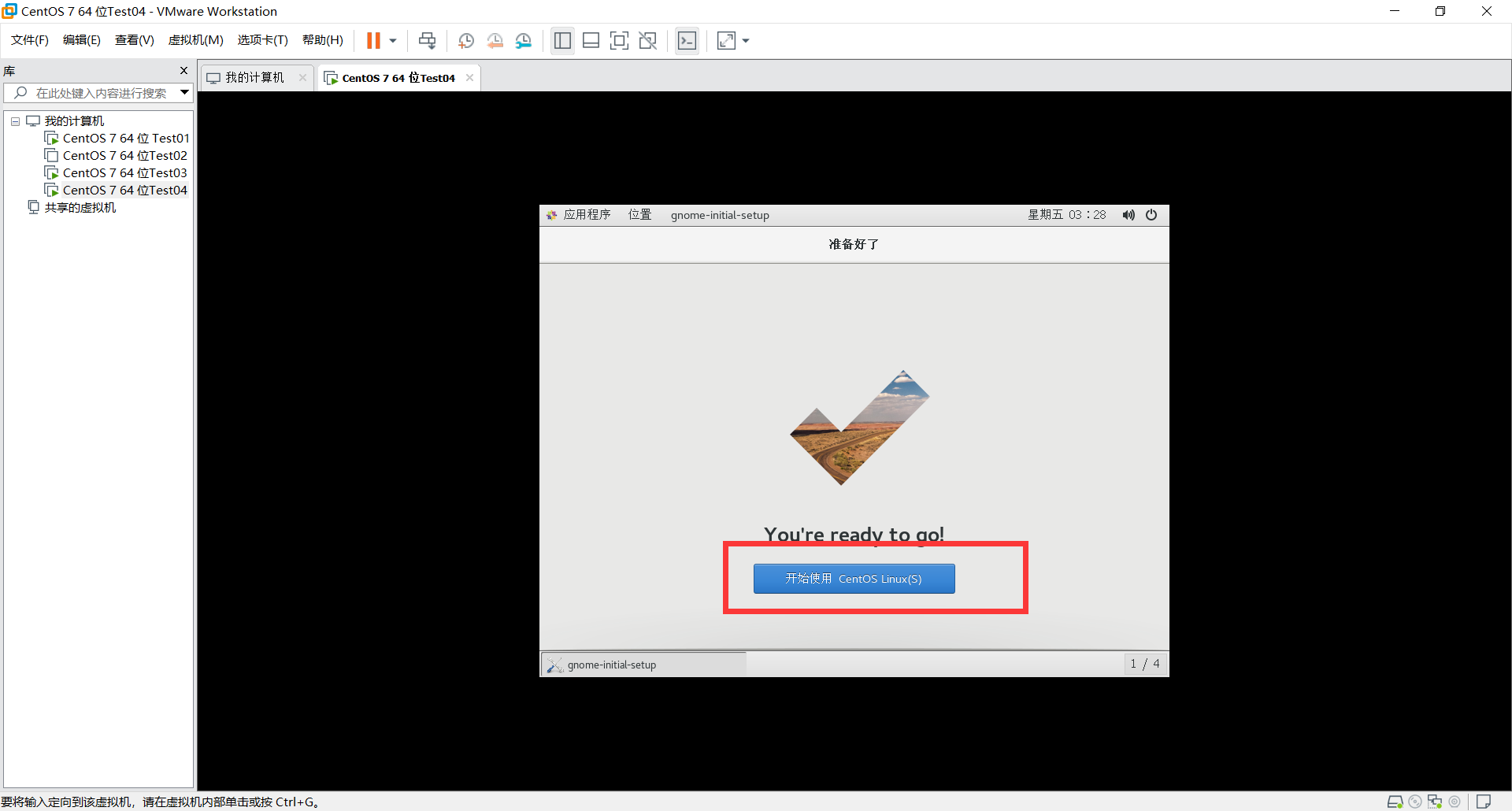The image size is (1512, 811).
Task: Toggle the library sidebar view
Action: coord(562,40)
